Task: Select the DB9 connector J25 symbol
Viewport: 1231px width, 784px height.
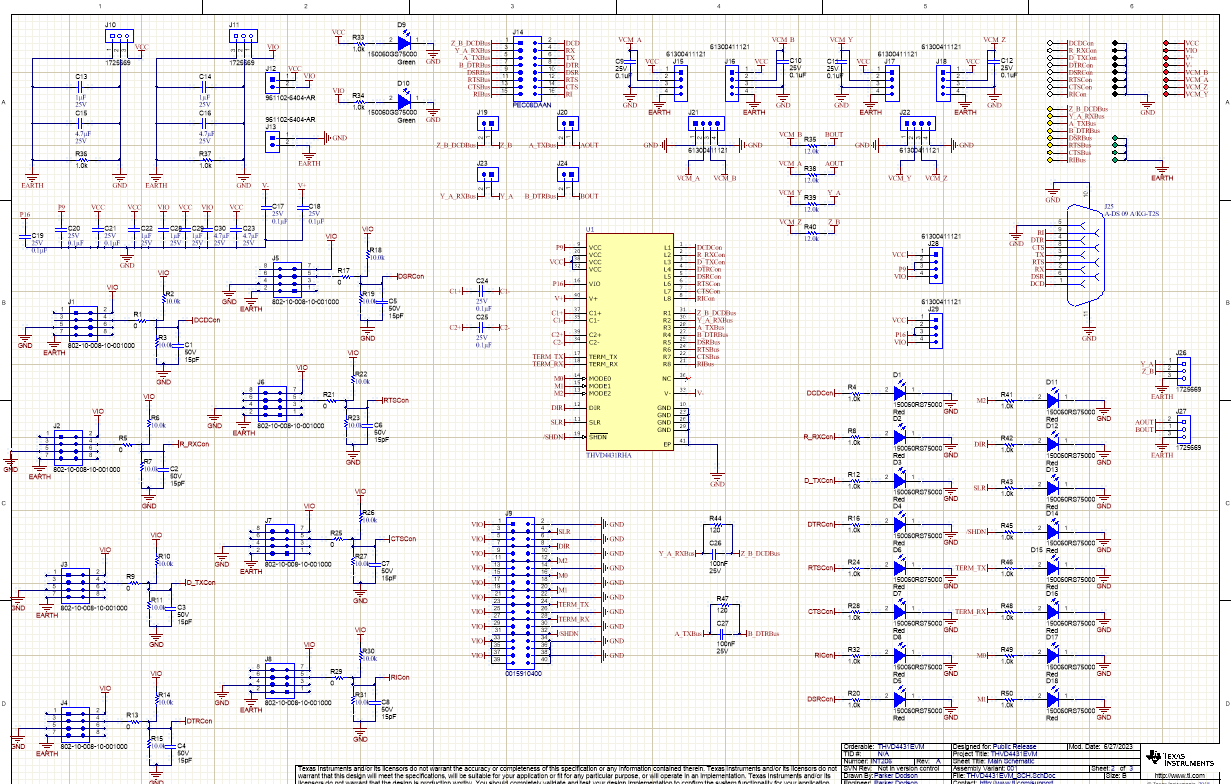Action: tap(1085, 255)
